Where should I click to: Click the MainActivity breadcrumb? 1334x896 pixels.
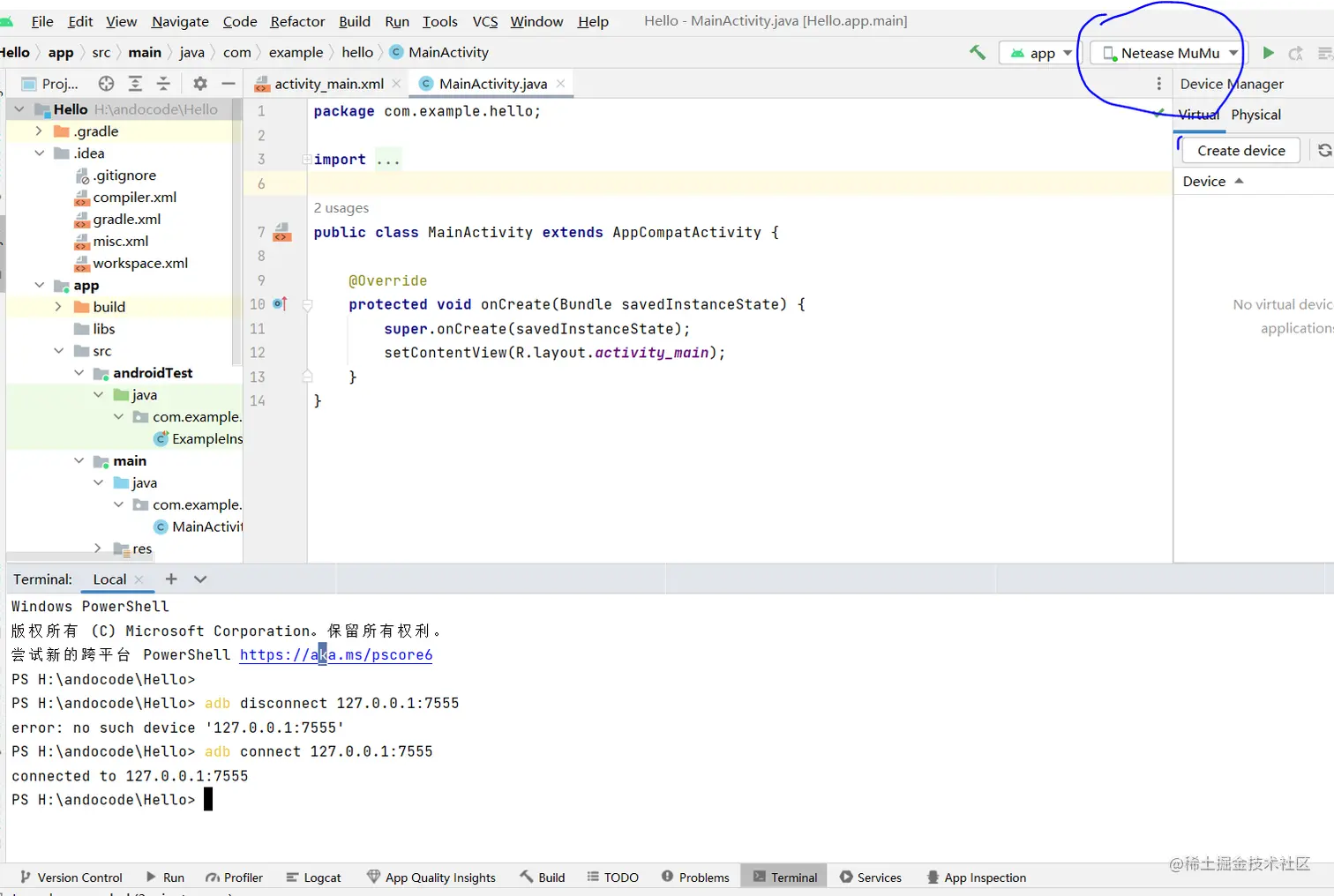(439, 53)
